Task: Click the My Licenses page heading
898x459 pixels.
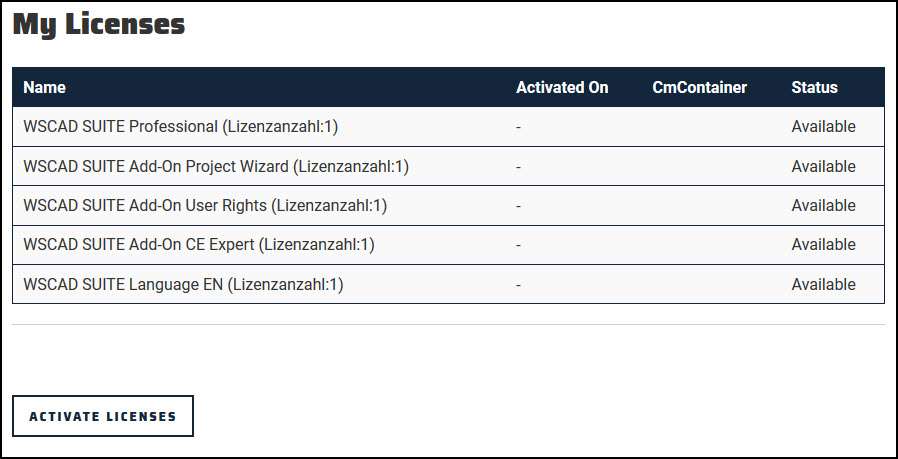Action: (99, 25)
